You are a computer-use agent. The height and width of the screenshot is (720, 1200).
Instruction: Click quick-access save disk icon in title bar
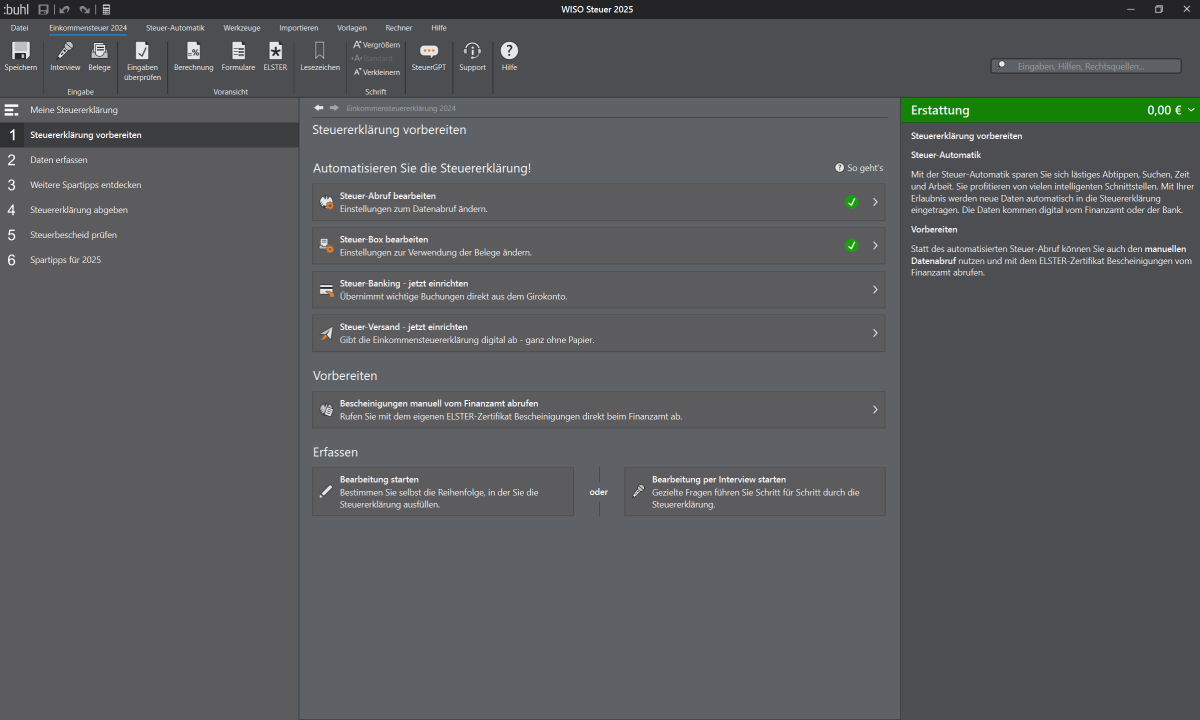(x=43, y=9)
